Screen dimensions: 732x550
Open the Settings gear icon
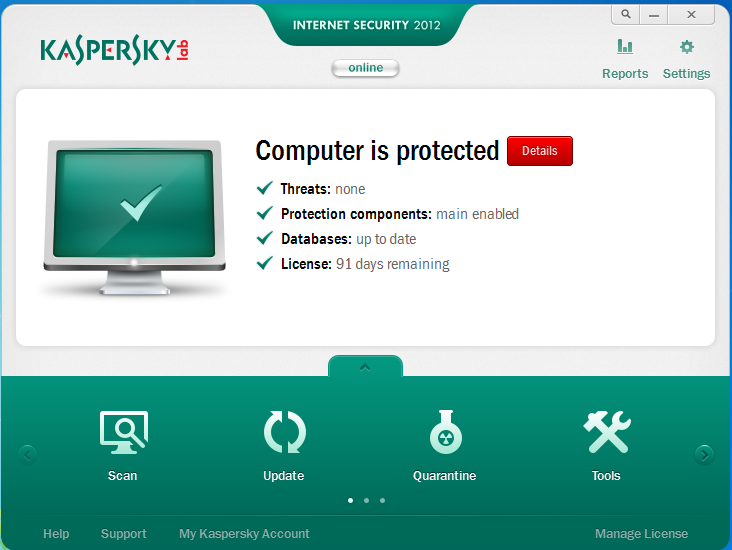(687, 47)
